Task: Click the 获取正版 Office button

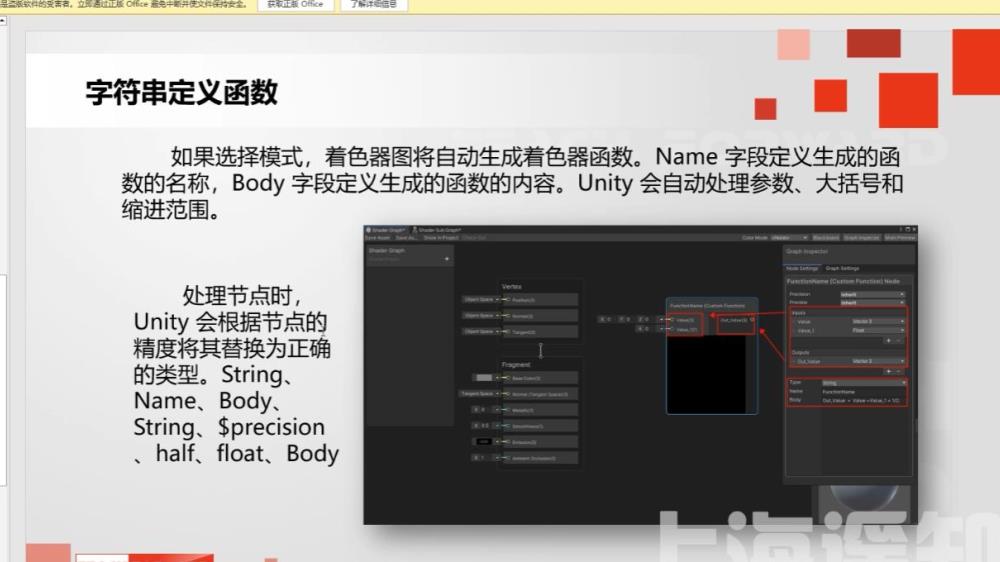Action: [x=295, y=4]
